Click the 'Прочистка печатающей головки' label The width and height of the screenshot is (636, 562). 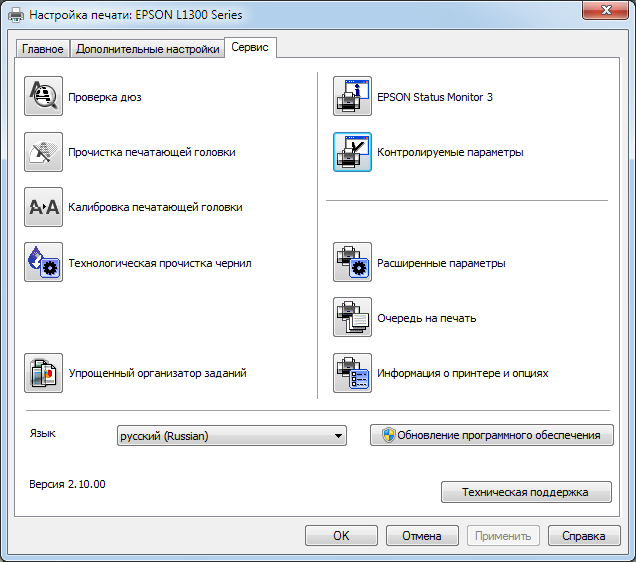click(x=152, y=152)
